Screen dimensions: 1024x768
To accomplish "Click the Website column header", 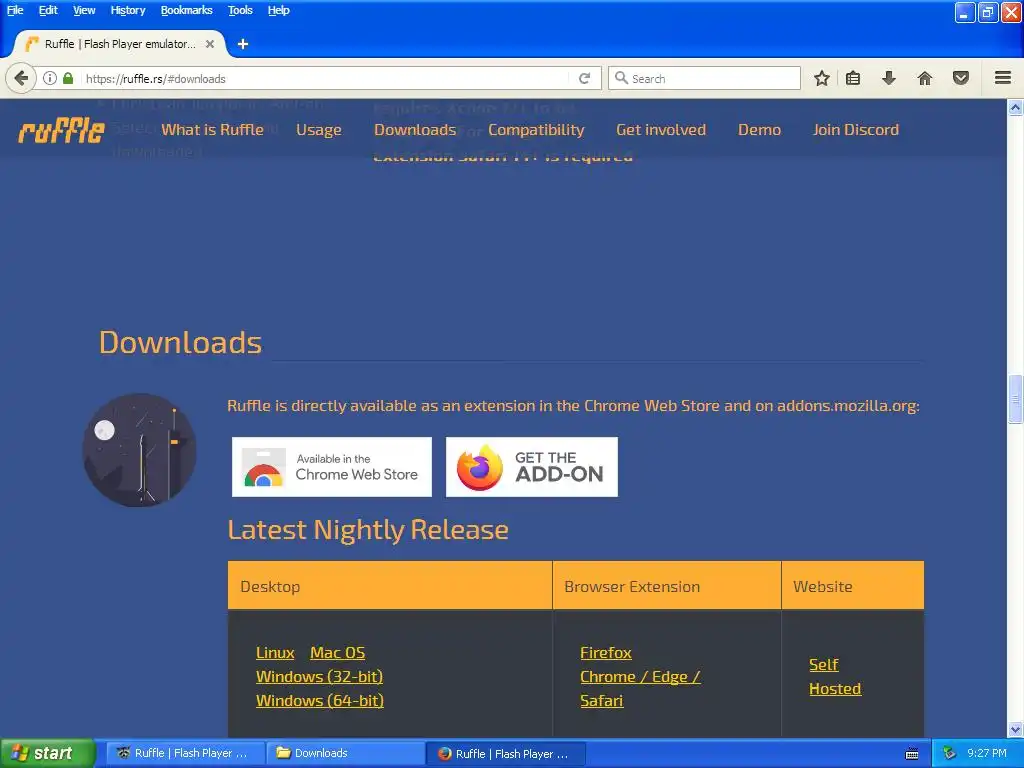I will coord(853,585).
